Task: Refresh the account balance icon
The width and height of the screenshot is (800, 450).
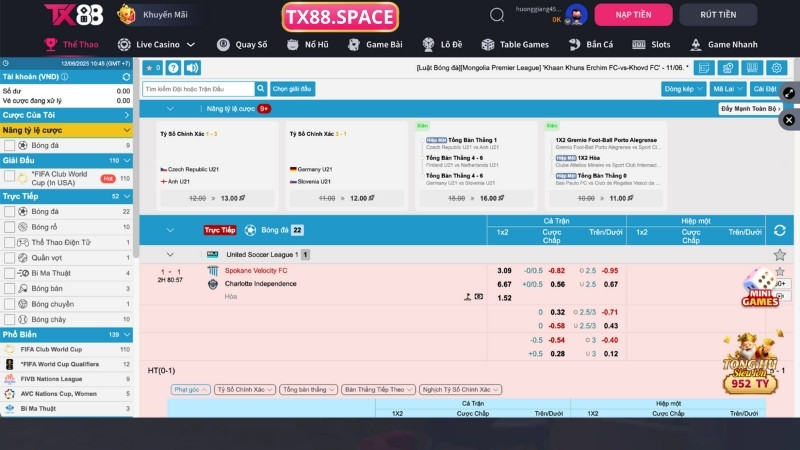Action: 126,77
